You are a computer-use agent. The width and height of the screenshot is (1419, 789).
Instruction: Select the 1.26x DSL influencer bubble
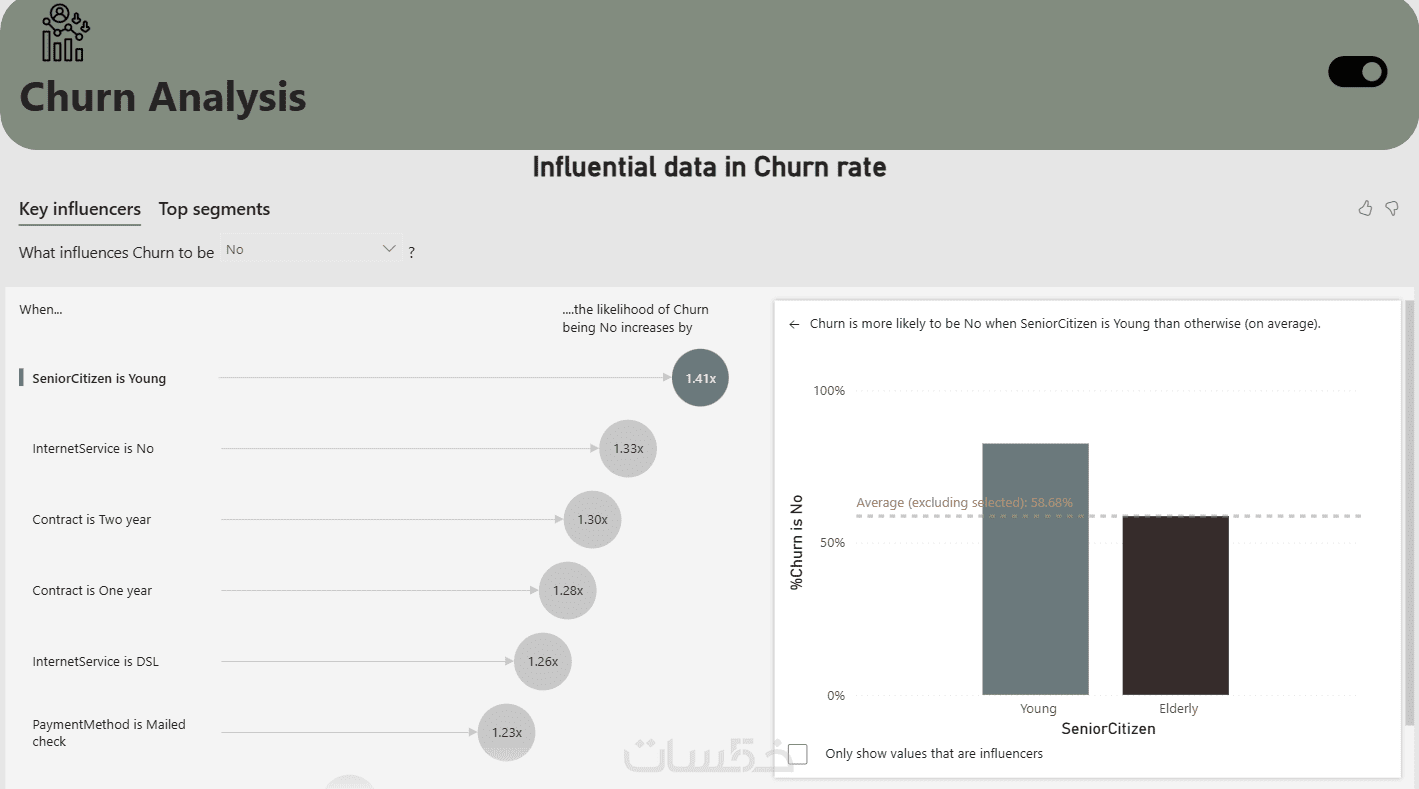[x=542, y=661]
